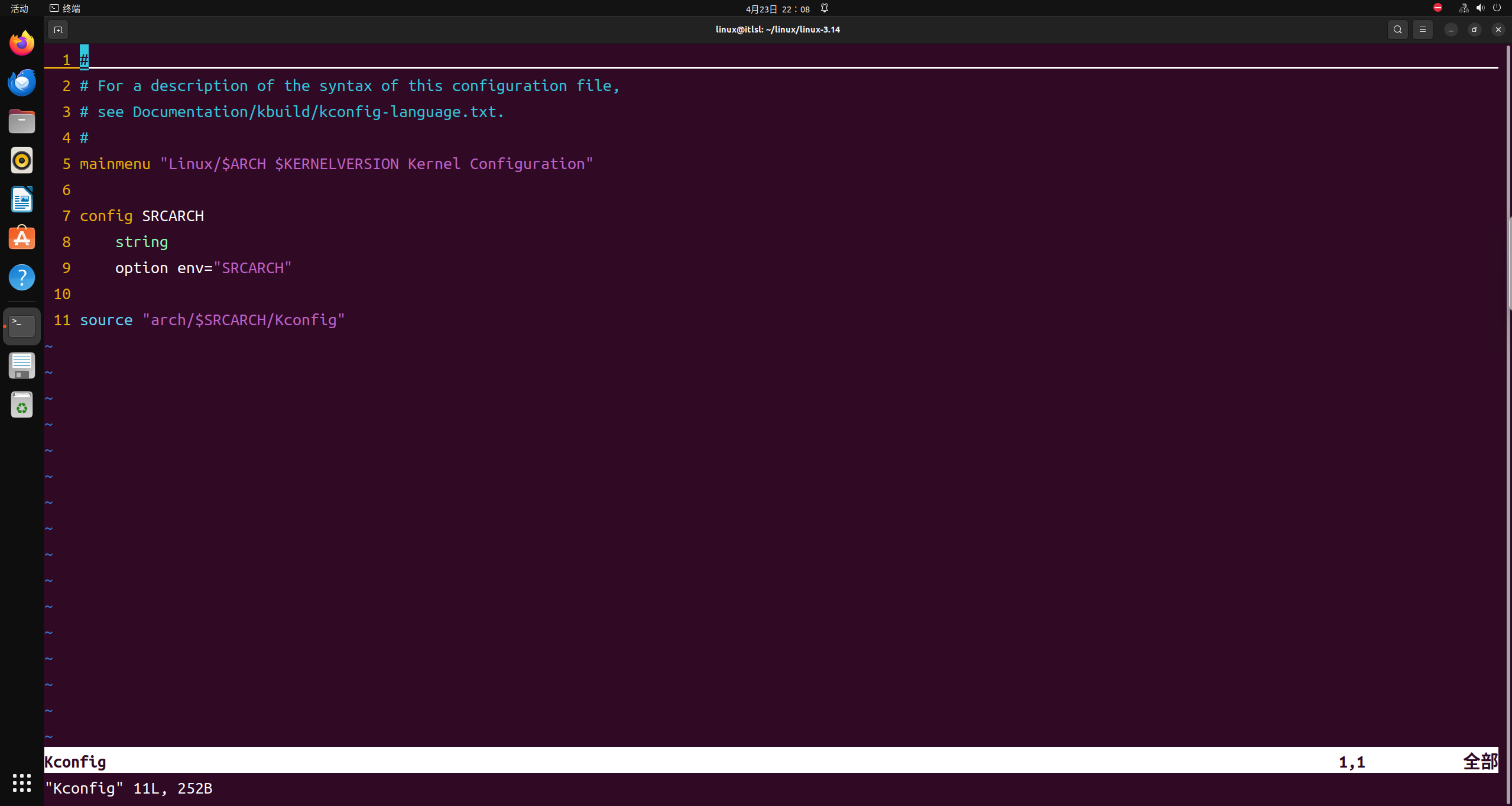Launch Firefox from the dock

(x=22, y=43)
